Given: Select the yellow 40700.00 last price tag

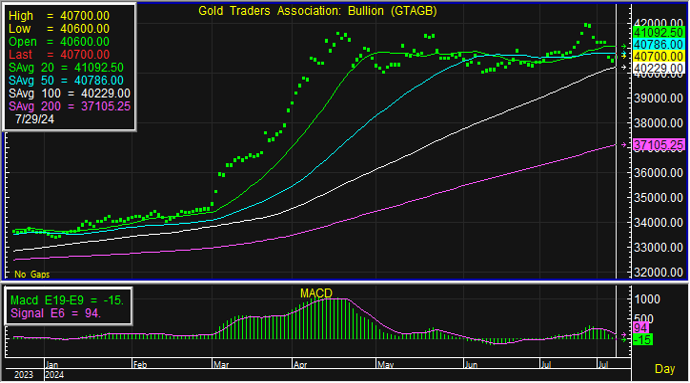Looking at the screenshot, I should point(658,56).
